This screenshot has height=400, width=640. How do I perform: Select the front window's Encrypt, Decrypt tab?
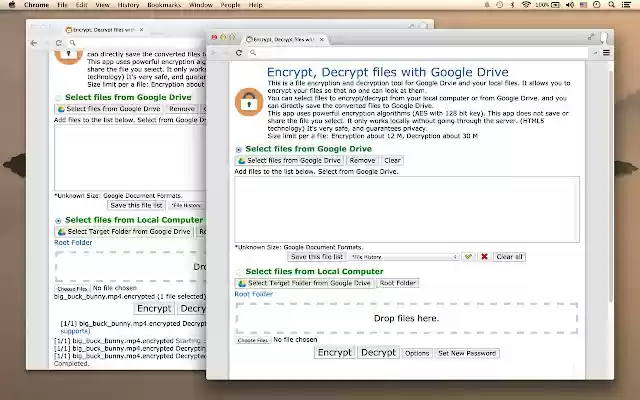pos(284,40)
